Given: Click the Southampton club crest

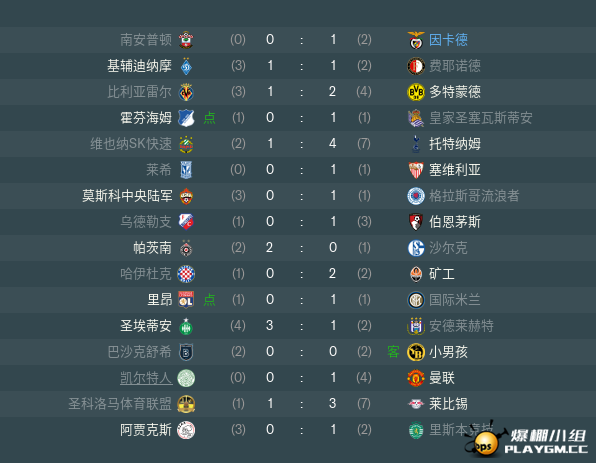Looking at the screenshot, I should point(186,40).
